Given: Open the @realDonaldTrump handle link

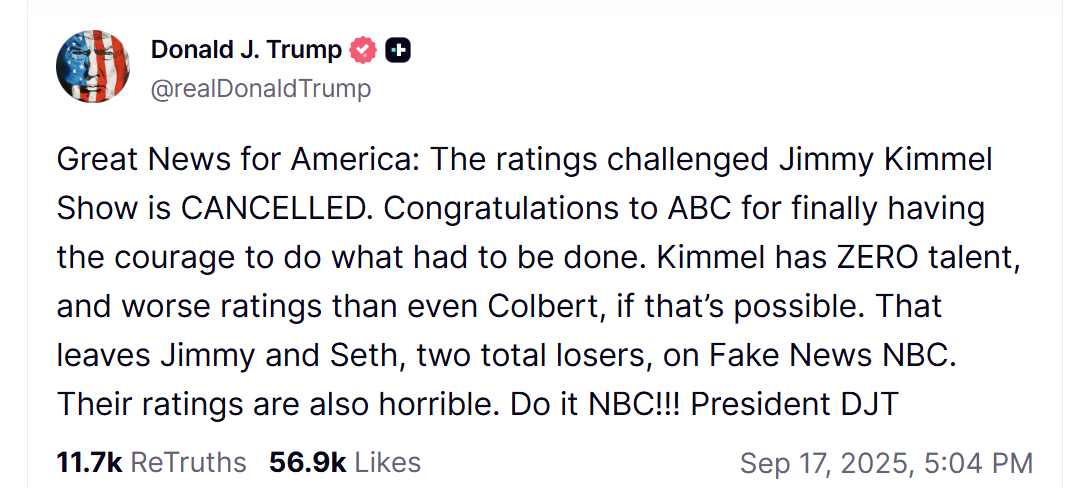Looking at the screenshot, I should point(260,88).
